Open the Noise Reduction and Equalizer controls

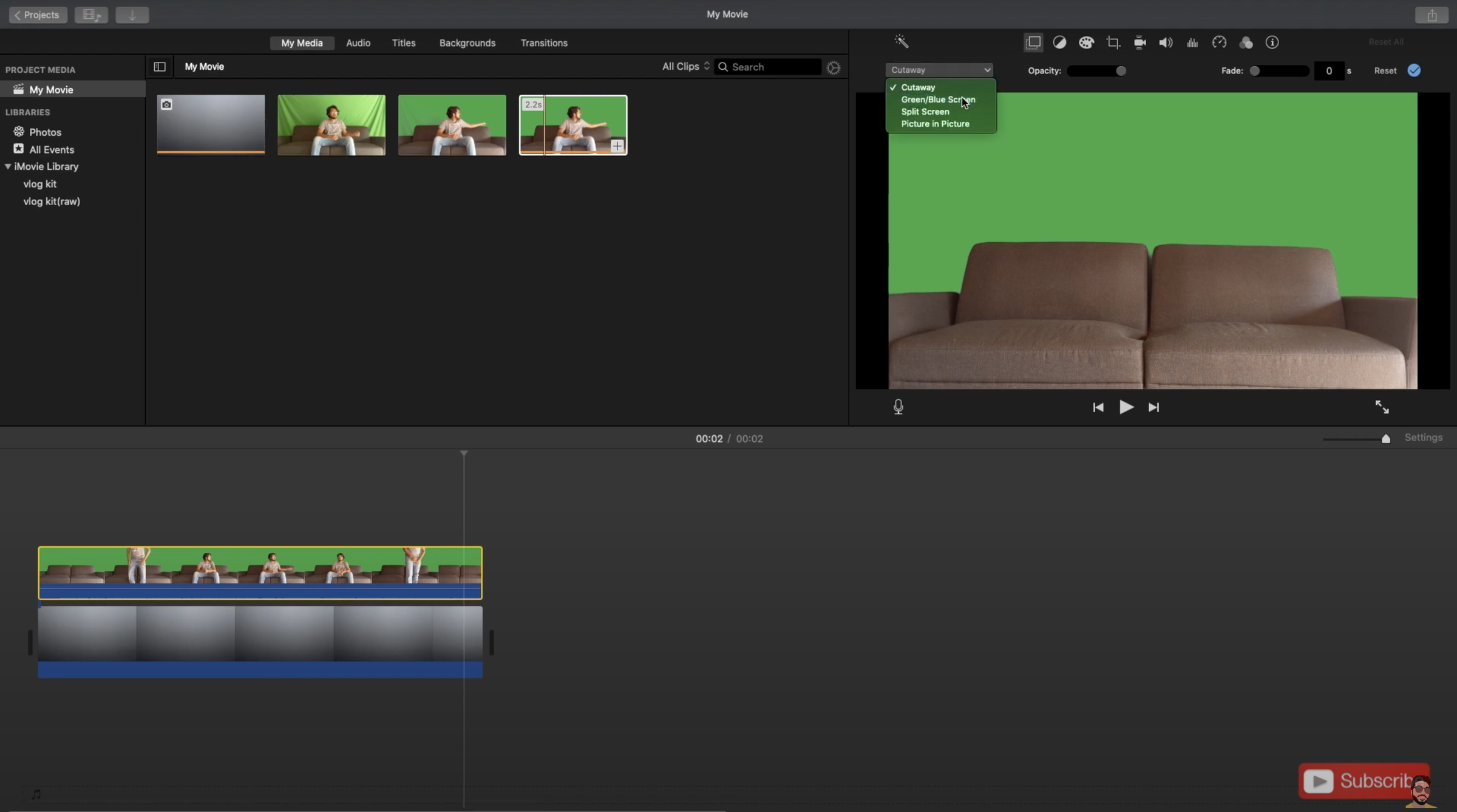point(1192,42)
